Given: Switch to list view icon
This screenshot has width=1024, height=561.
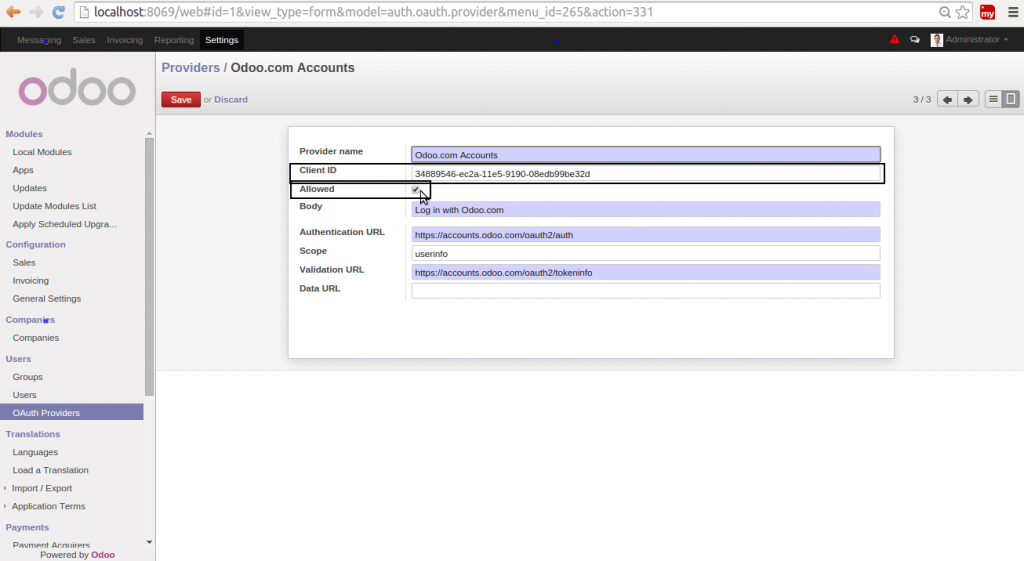Looking at the screenshot, I should (993, 99).
